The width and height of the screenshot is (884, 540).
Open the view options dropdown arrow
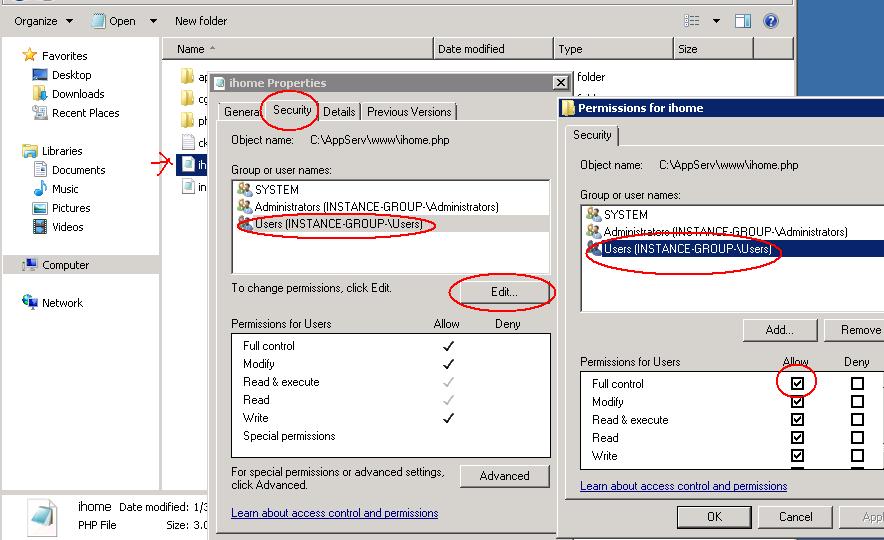click(716, 21)
